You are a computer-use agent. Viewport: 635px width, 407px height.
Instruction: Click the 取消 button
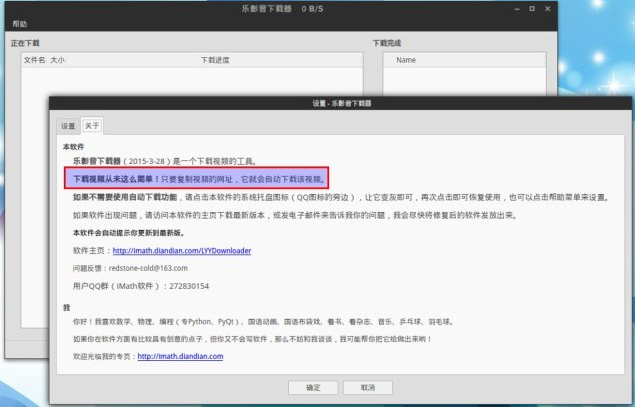pyautogui.click(x=368, y=388)
